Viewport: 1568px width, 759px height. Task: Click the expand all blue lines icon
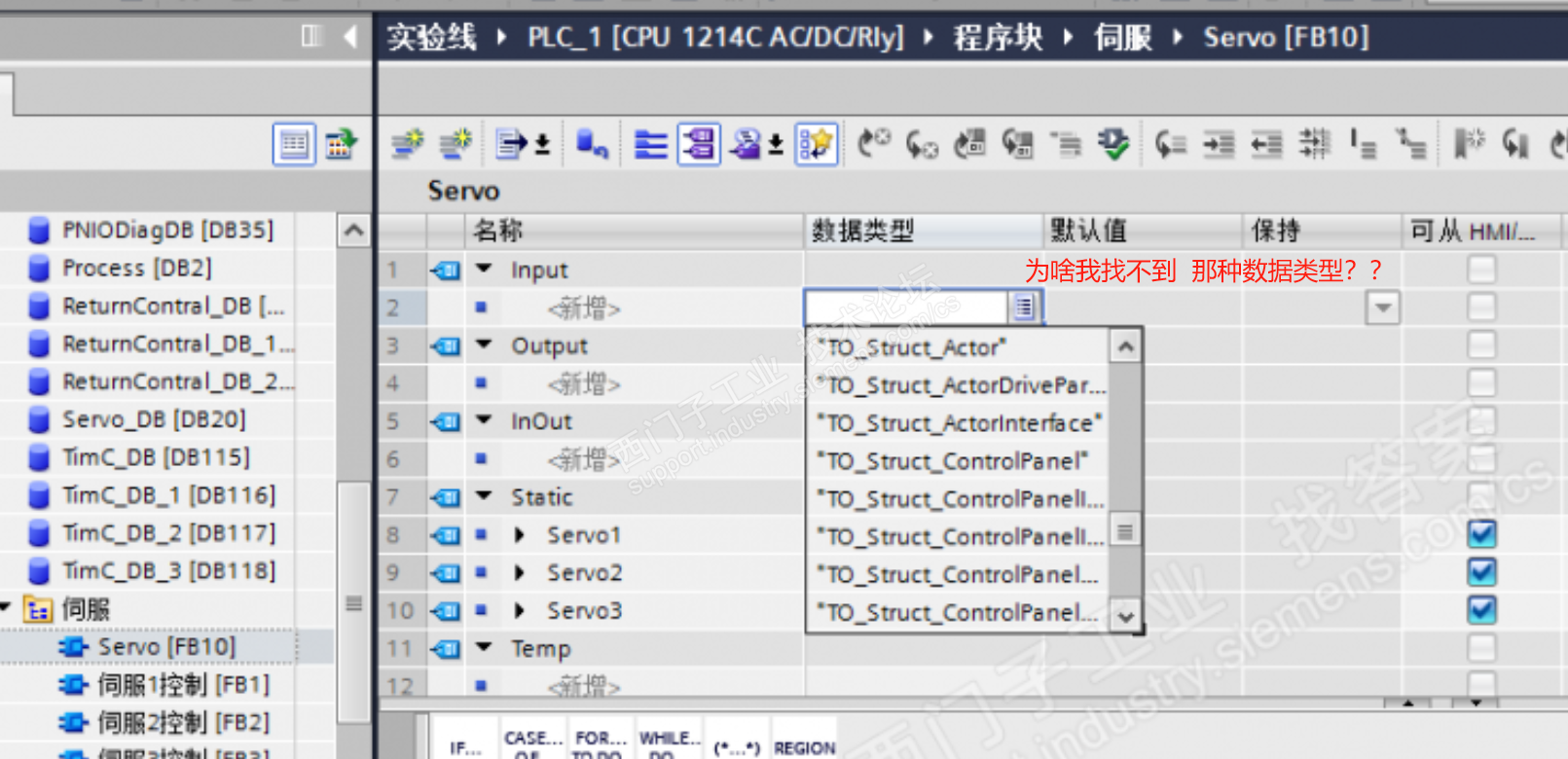coord(650,145)
